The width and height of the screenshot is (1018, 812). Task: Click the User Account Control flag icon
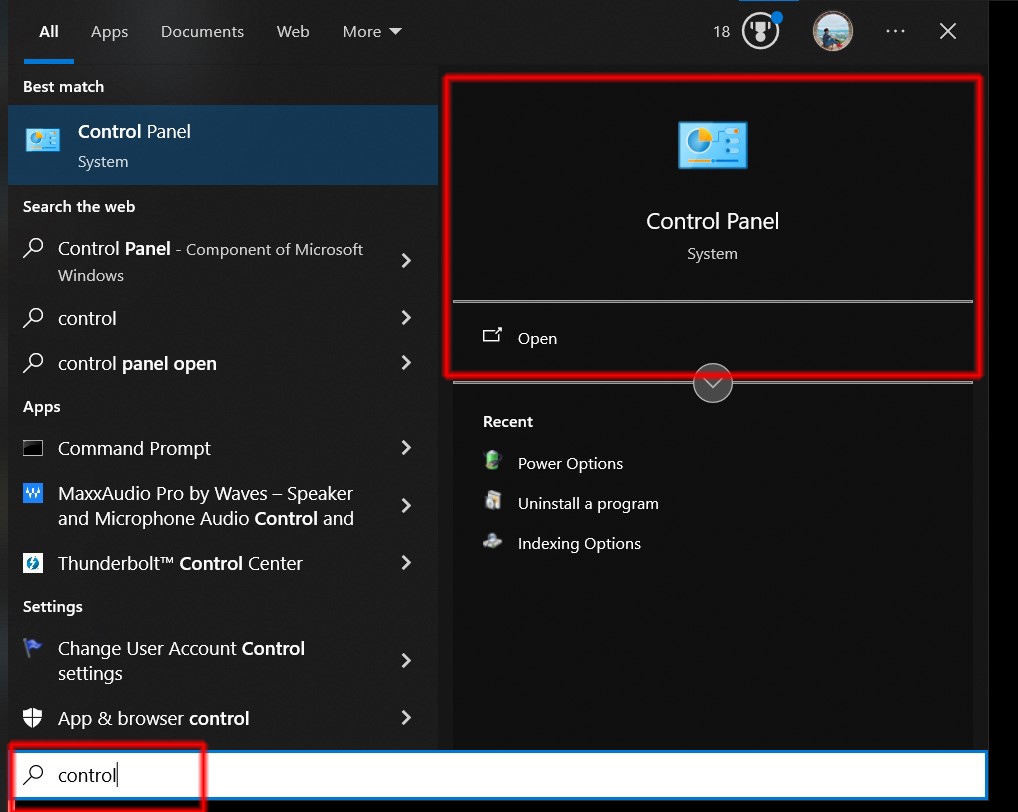(32, 647)
